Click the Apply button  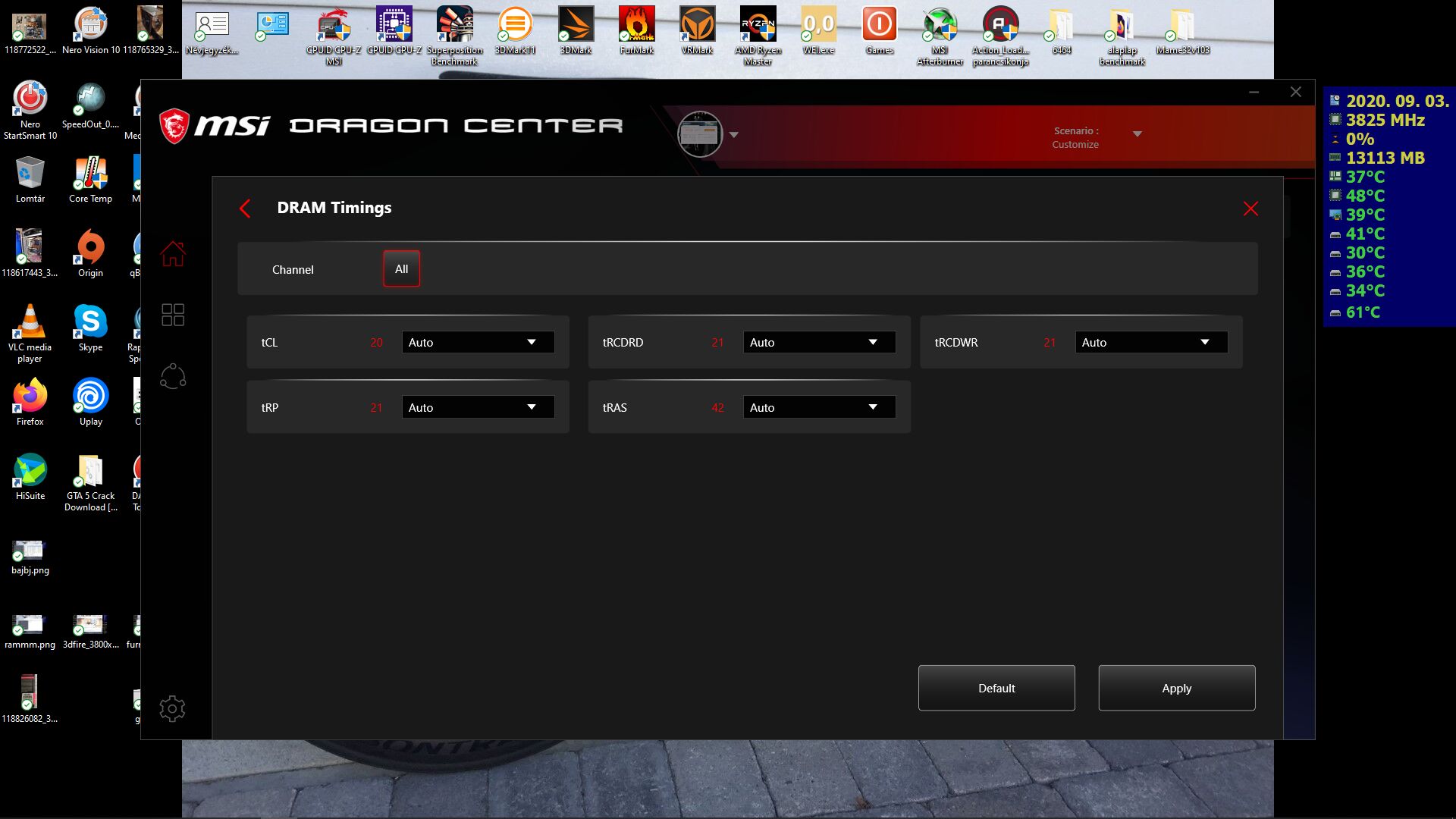(1177, 688)
